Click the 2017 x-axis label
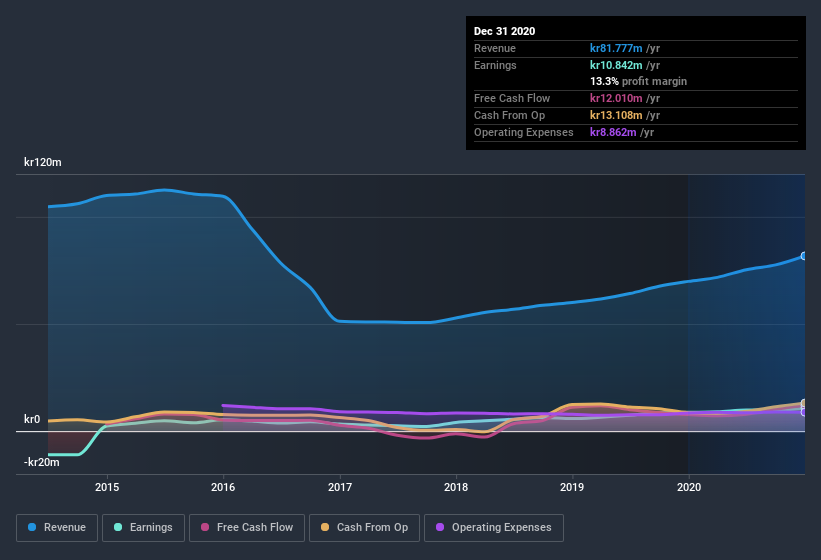 point(340,487)
